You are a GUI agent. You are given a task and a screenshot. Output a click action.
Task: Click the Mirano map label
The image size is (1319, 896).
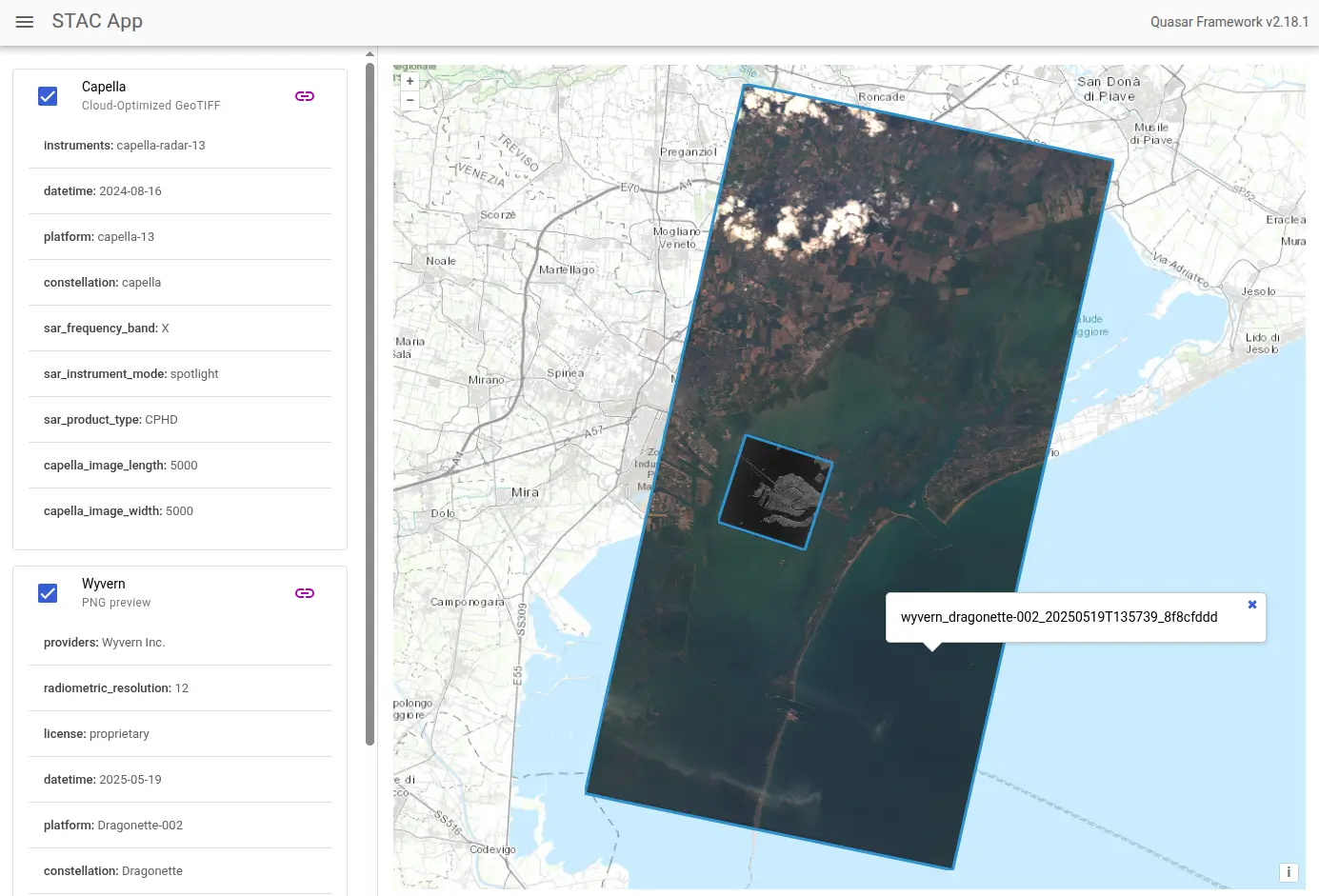tap(487, 380)
